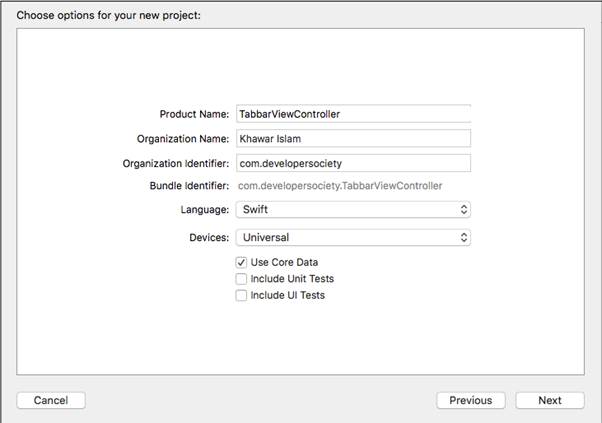The width and height of the screenshot is (602, 423).
Task: Enable the Include Unit Tests checkbox
Action: click(x=241, y=279)
